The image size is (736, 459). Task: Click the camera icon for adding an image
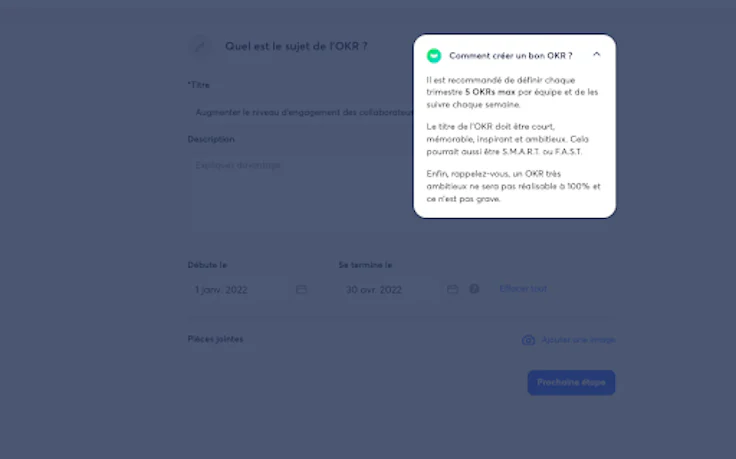click(528, 340)
